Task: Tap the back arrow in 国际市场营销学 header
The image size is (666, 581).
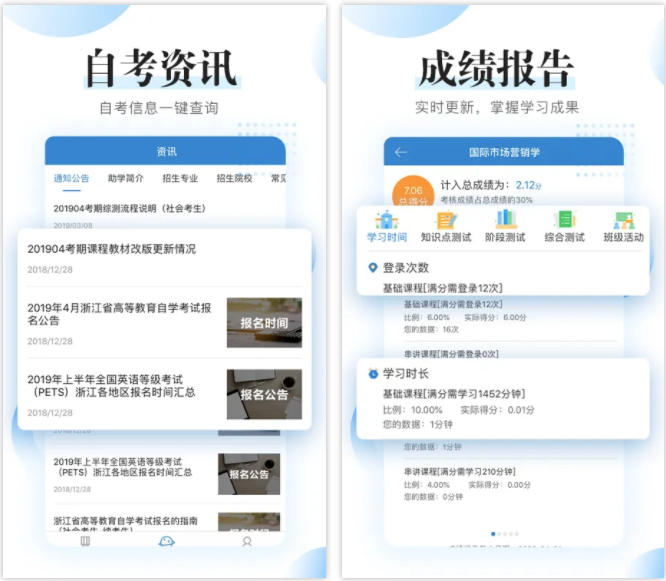Action: 401,152
